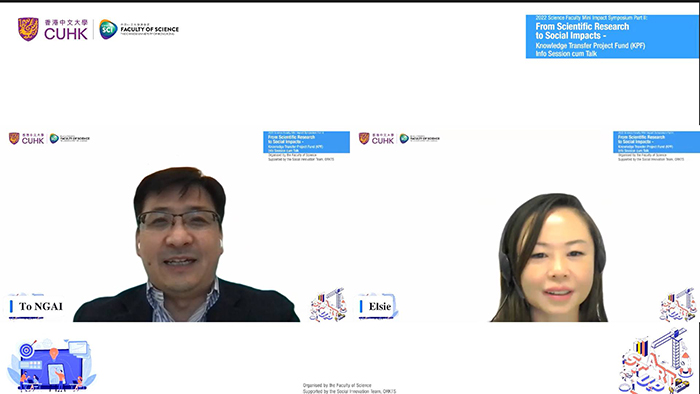Select Elsie's video feed

(525, 226)
